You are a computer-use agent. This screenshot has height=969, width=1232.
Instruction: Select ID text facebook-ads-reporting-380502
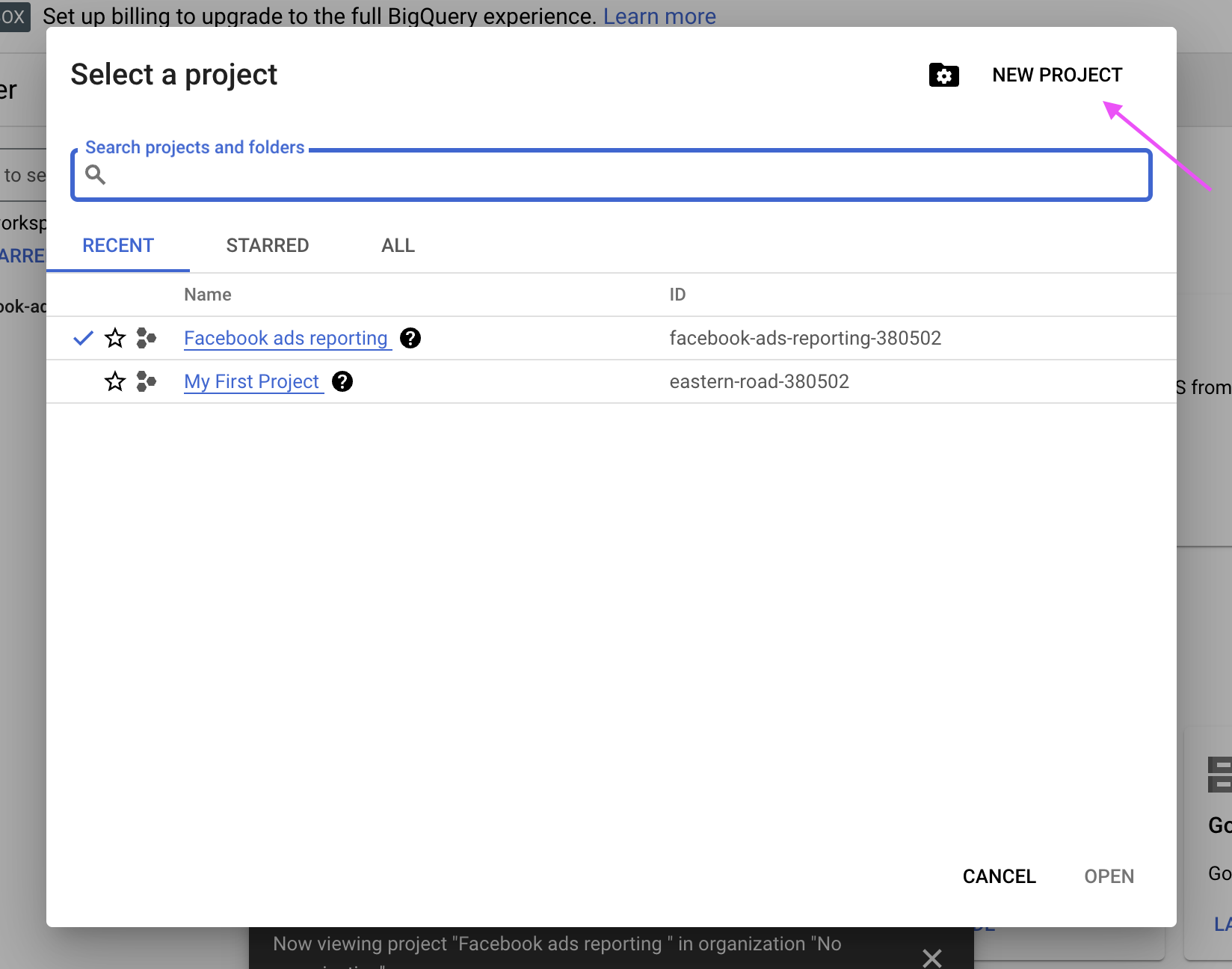pos(805,338)
